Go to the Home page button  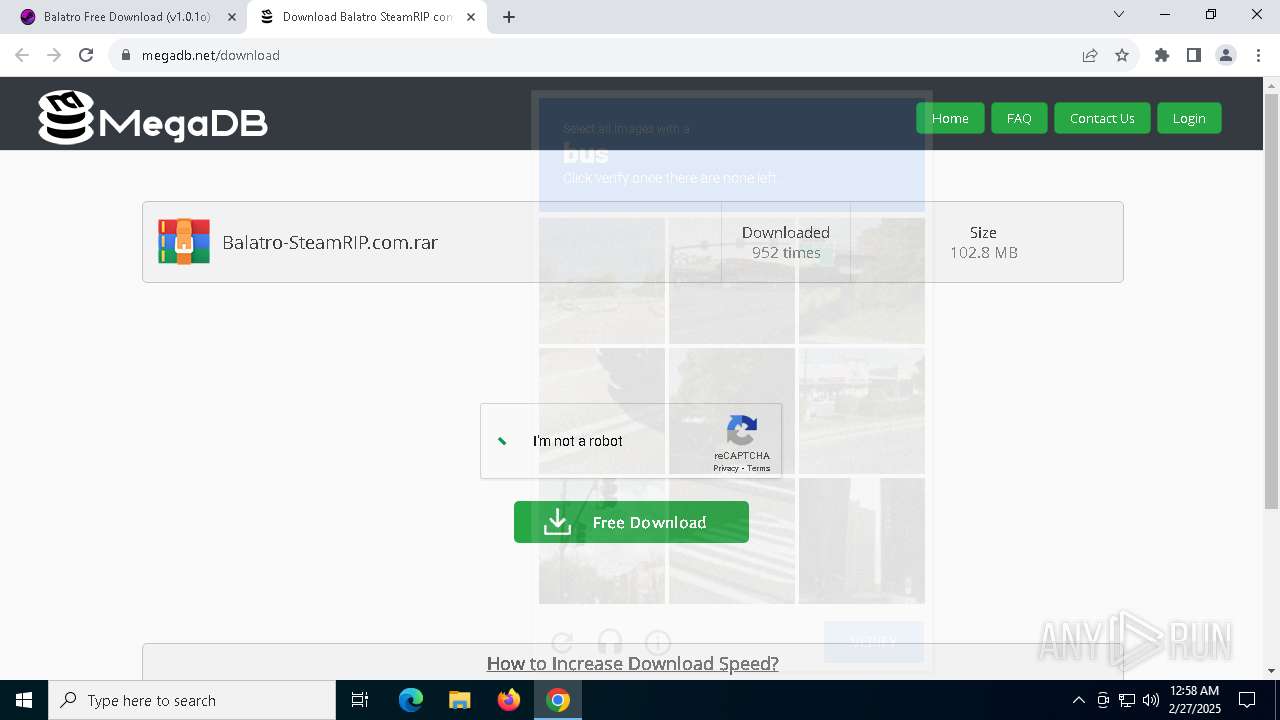(950, 118)
